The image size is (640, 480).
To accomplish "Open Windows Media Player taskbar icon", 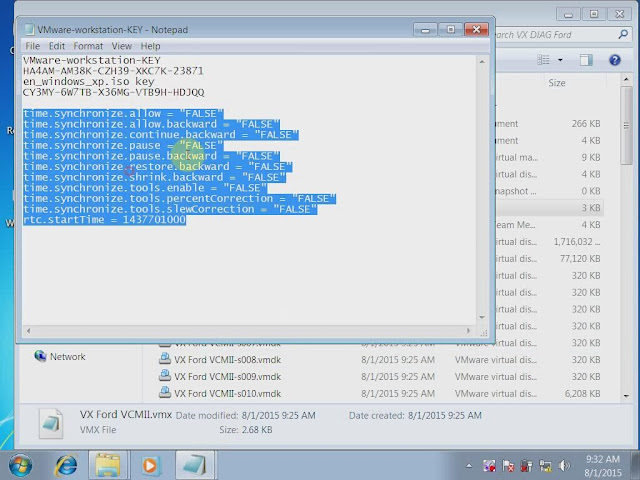I will 150,465.
